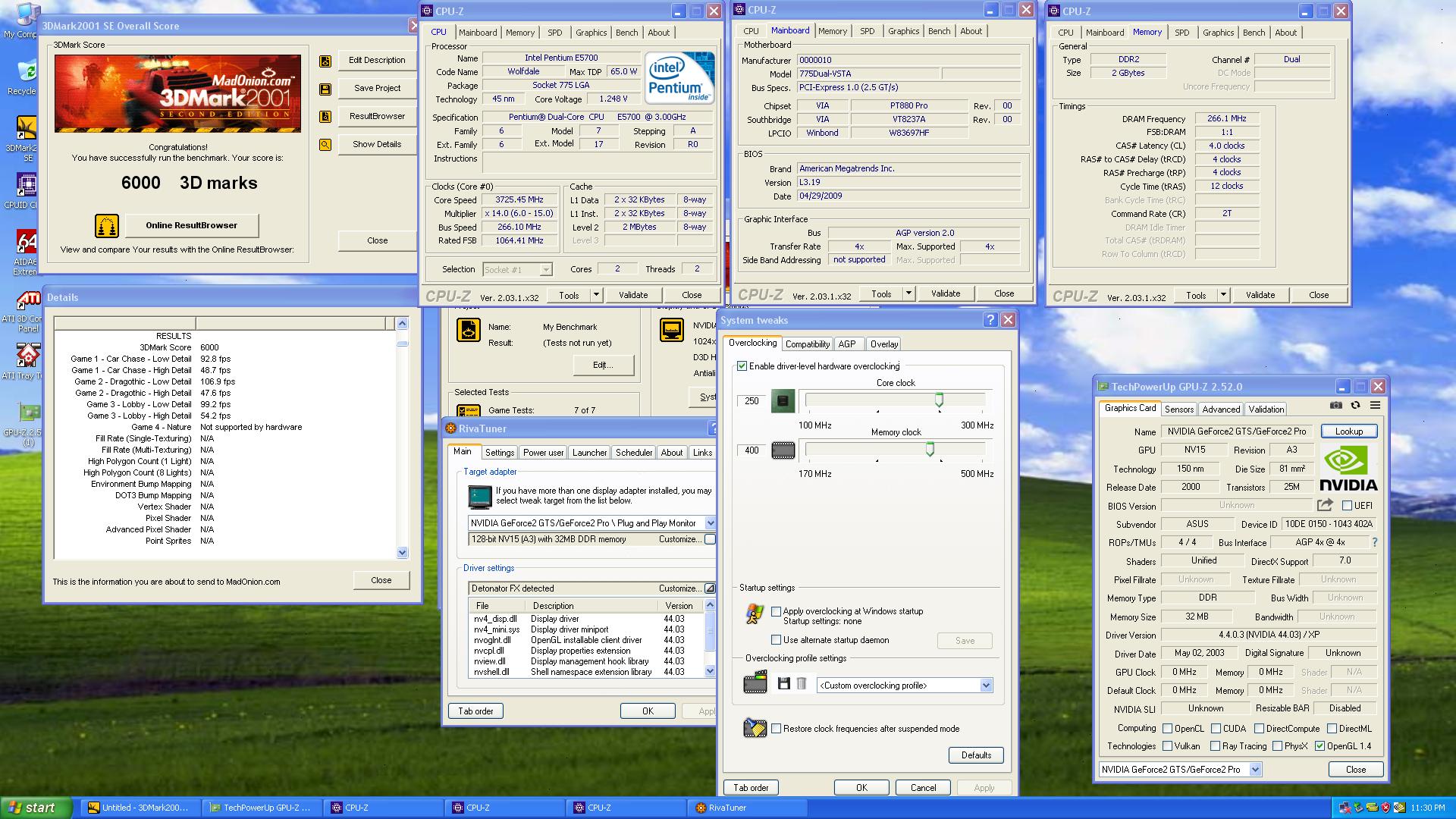The image size is (1456, 819).
Task: Open the Tools dropdown arrow in CPU-Z Memory window
Action: pos(1223,295)
